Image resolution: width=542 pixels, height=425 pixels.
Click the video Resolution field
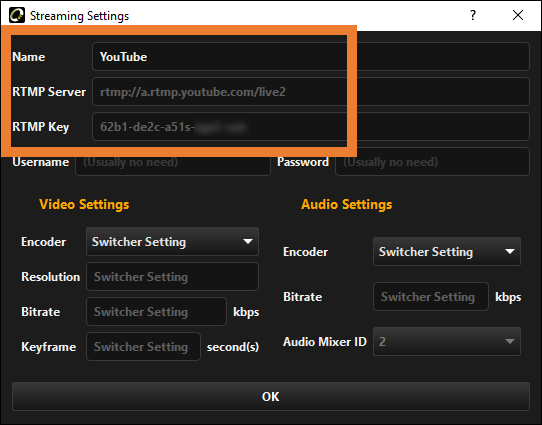(172, 277)
